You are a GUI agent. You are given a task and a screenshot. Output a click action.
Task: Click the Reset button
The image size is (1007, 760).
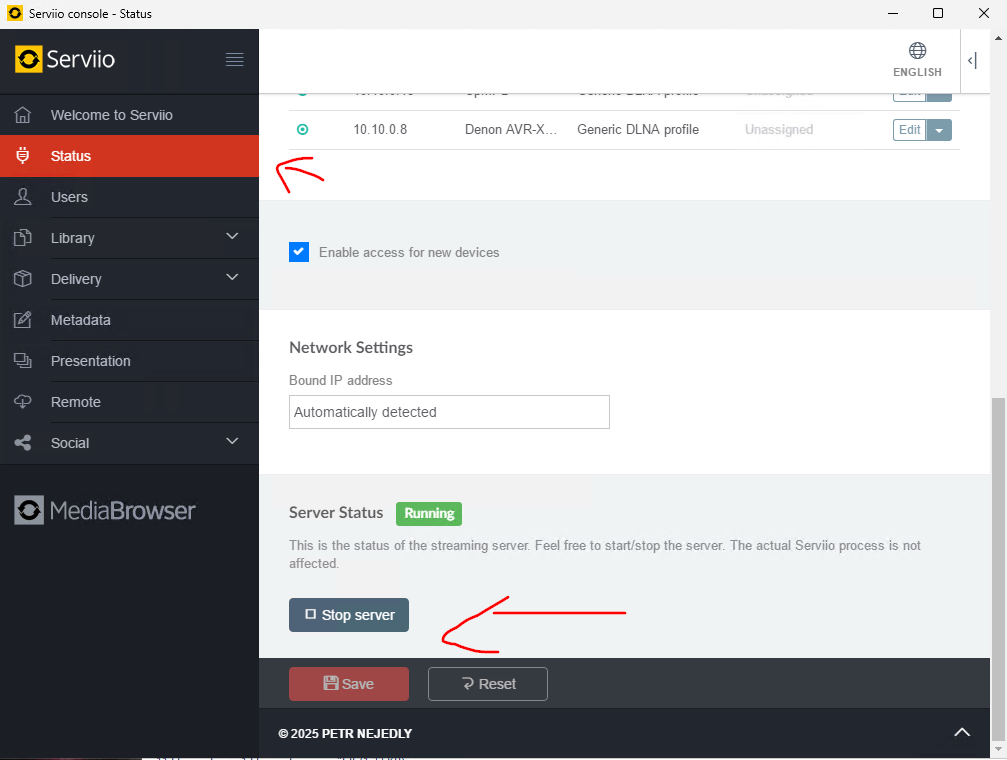point(487,684)
